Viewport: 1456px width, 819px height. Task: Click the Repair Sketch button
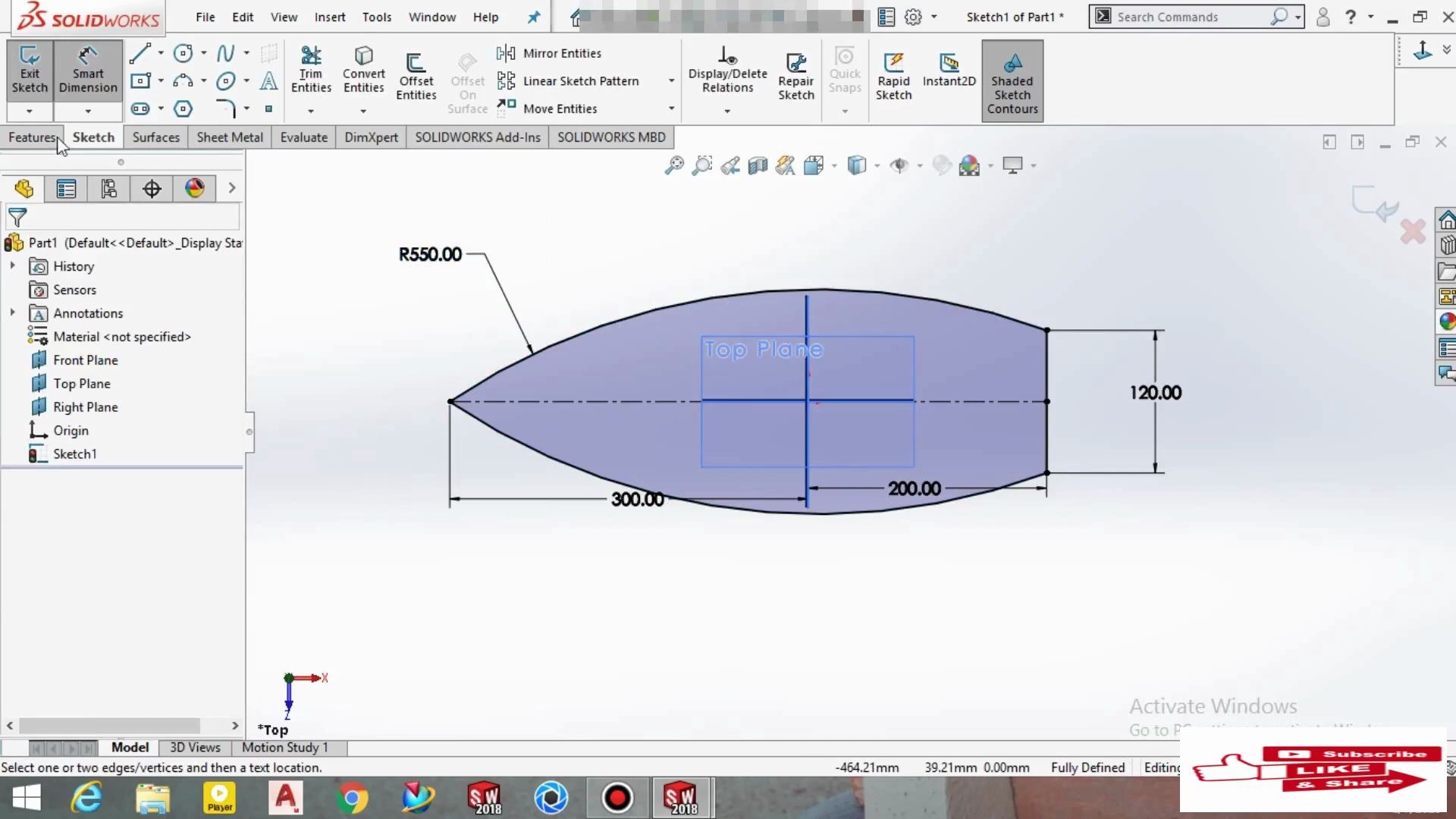pyautogui.click(x=795, y=72)
